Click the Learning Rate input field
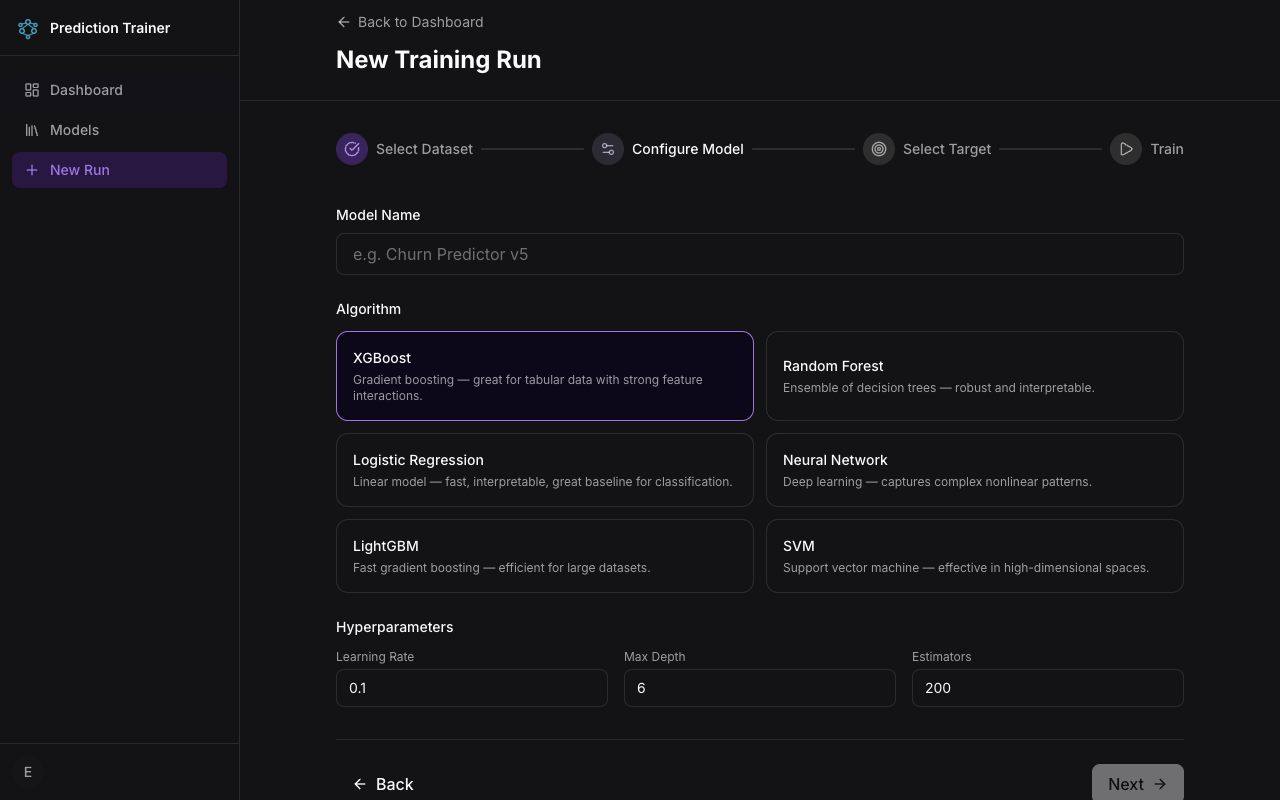This screenshot has width=1280, height=800. click(471, 688)
